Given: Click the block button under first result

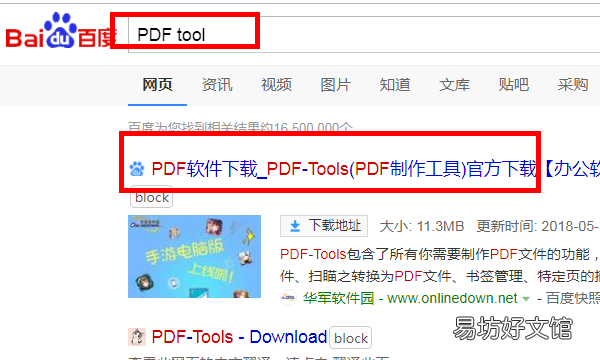Looking at the screenshot, I should [152, 198].
